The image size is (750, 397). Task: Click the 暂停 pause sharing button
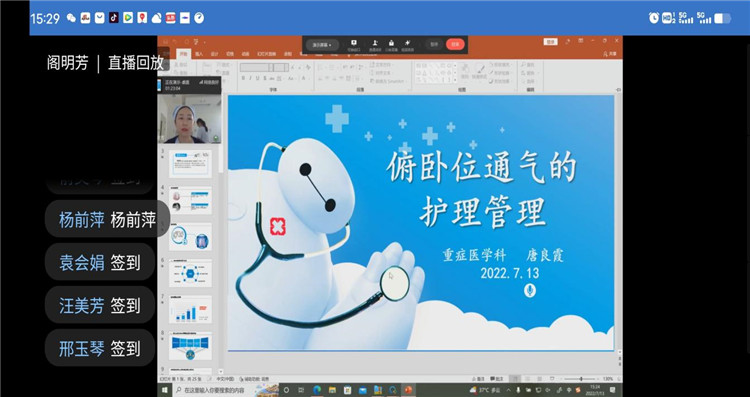click(434, 44)
